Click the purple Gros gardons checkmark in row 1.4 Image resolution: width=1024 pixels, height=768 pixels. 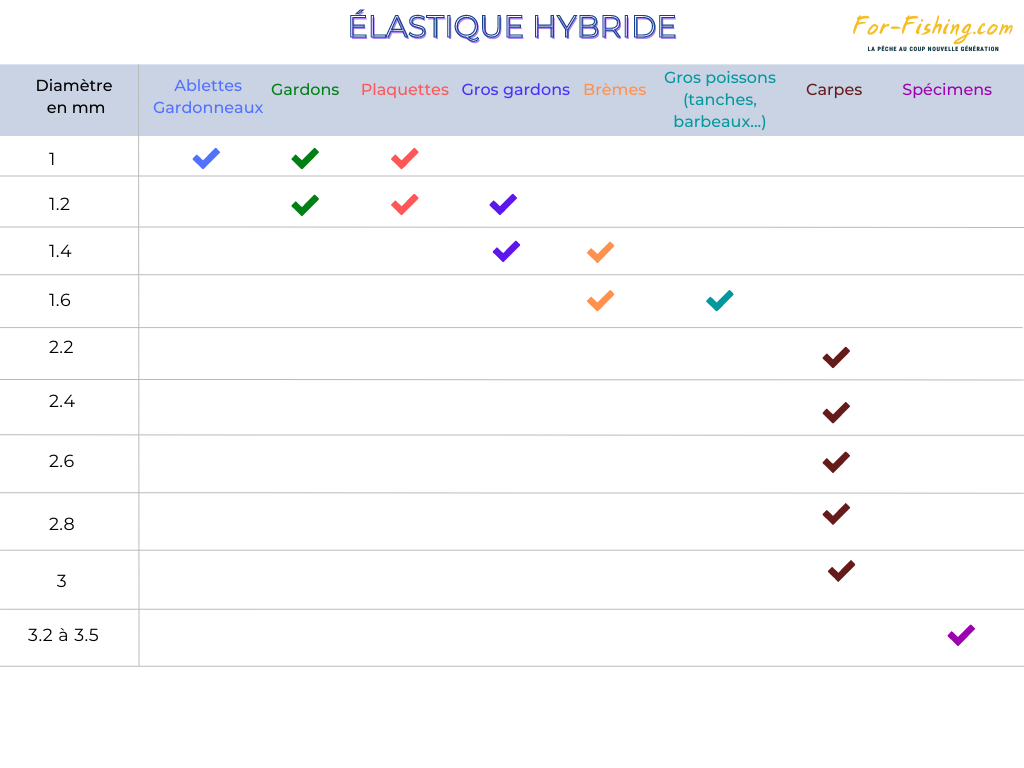pyautogui.click(x=506, y=251)
